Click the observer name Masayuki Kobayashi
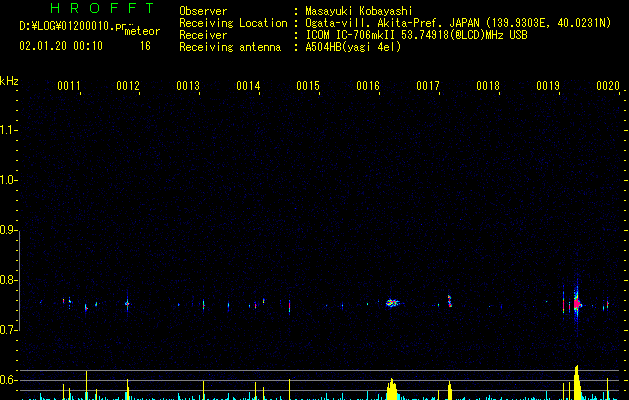The height and width of the screenshot is (400, 629). (x=359, y=11)
